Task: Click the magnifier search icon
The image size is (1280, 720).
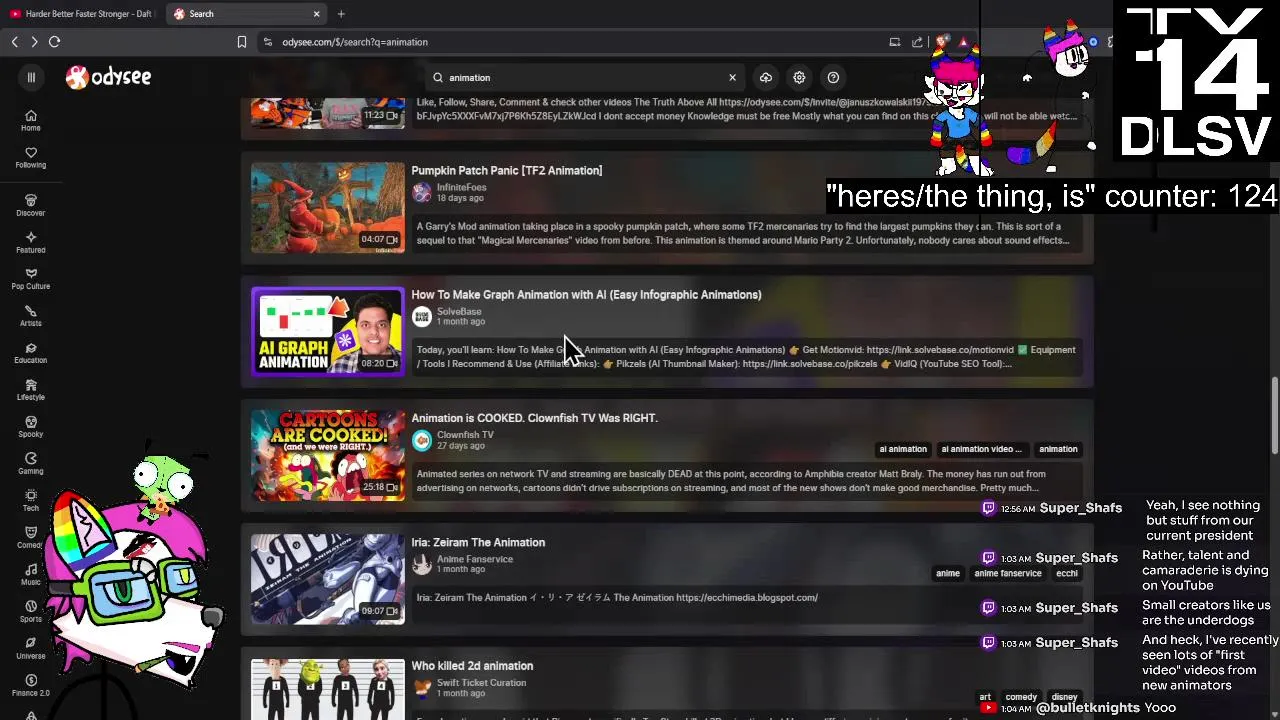Action: [x=438, y=77]
